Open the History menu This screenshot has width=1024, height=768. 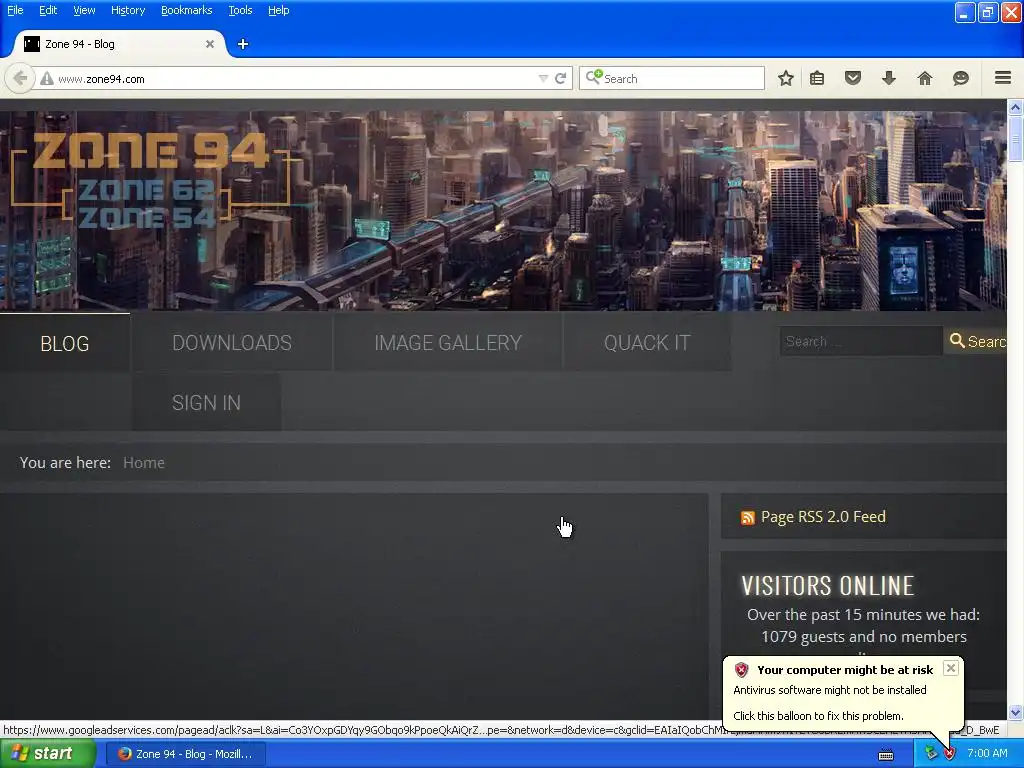coord(127,10)
